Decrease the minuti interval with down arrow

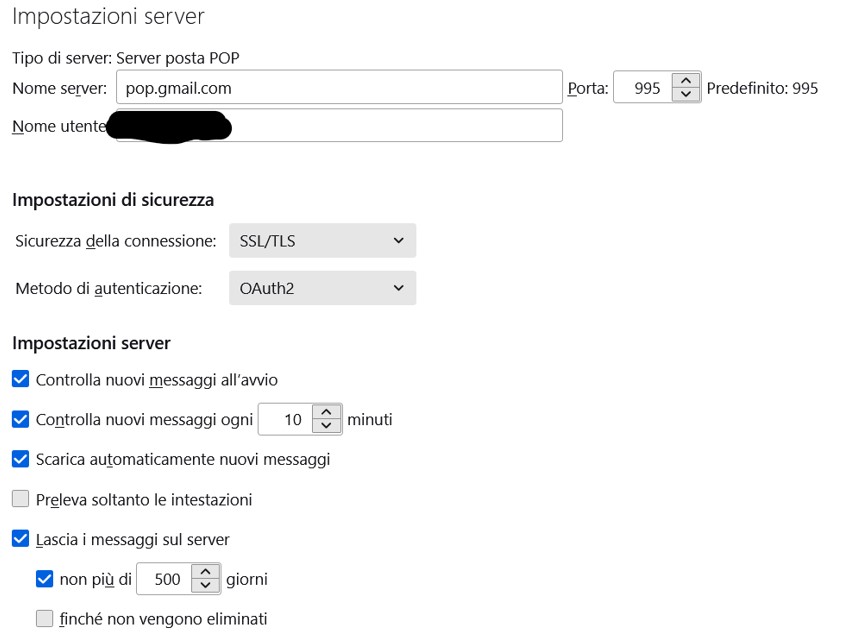[326, 426]
